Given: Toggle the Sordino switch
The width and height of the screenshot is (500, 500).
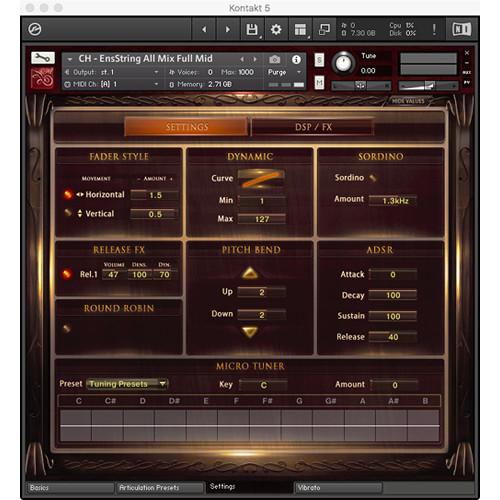Looking at the screenshot, I should pyautogui.click(x=373, y=178).
